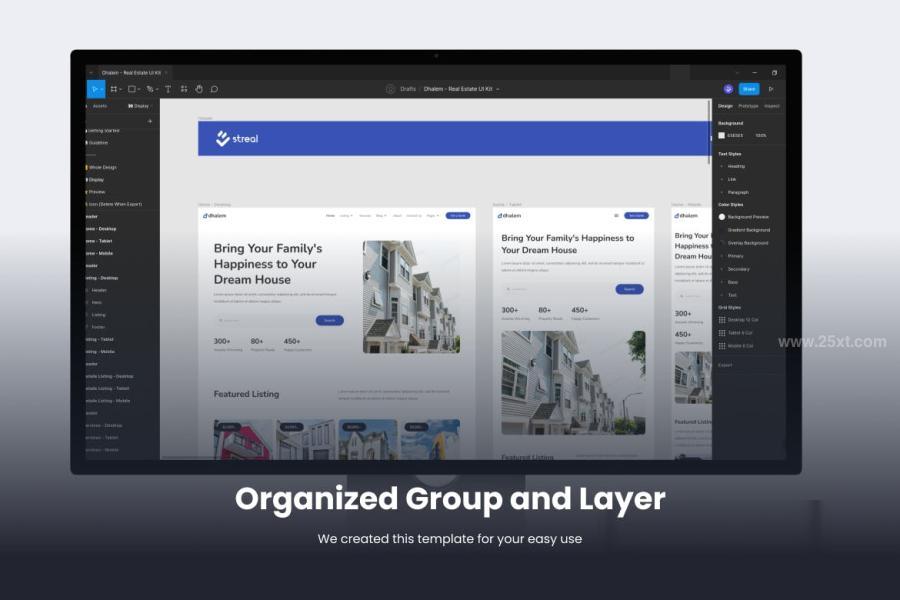This screenshot has width=900, height=600.
Task: Open the Display pages dropdown
Action: tap(138, 106)
